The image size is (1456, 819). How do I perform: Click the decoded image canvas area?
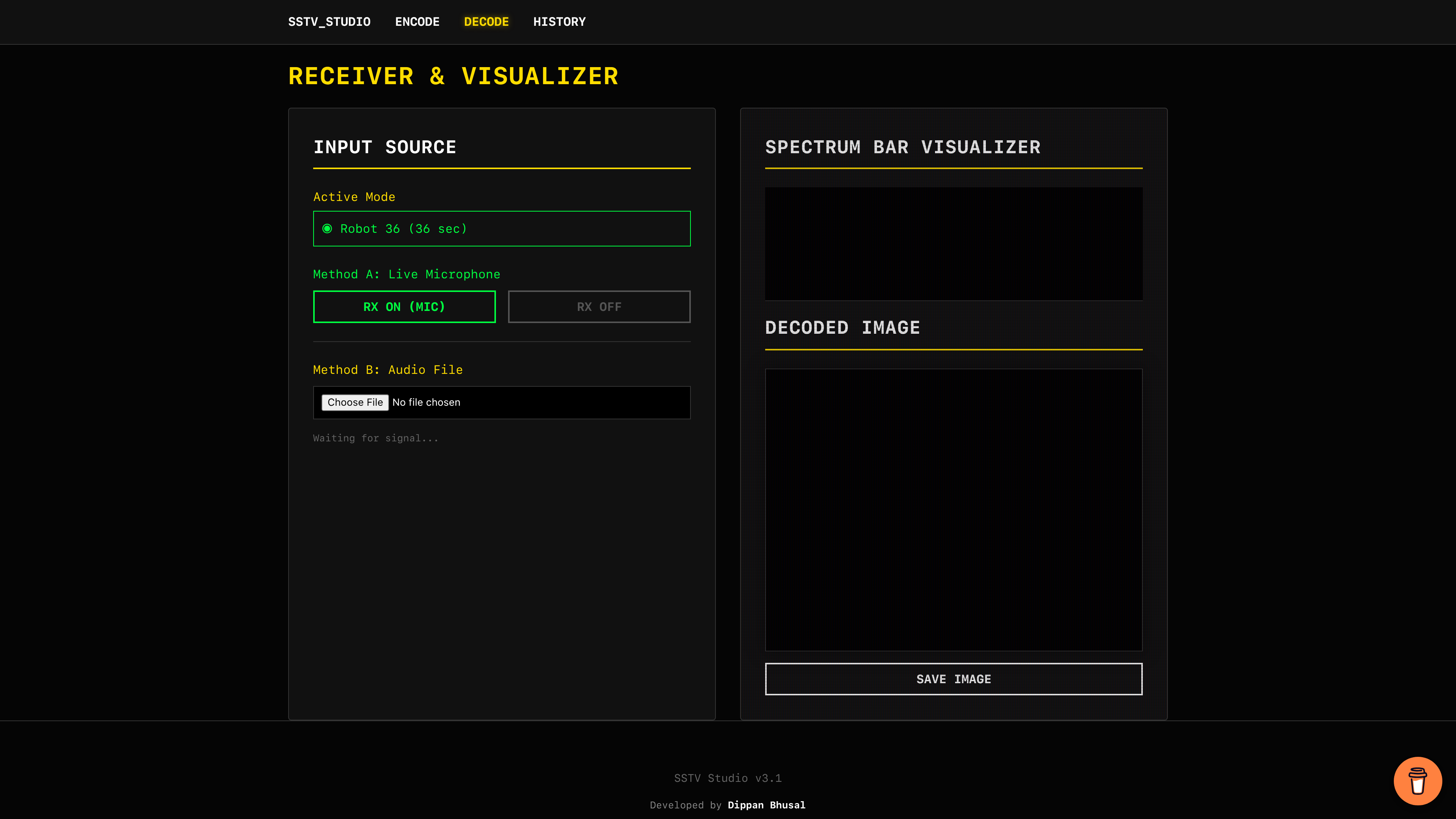point(954,509)
